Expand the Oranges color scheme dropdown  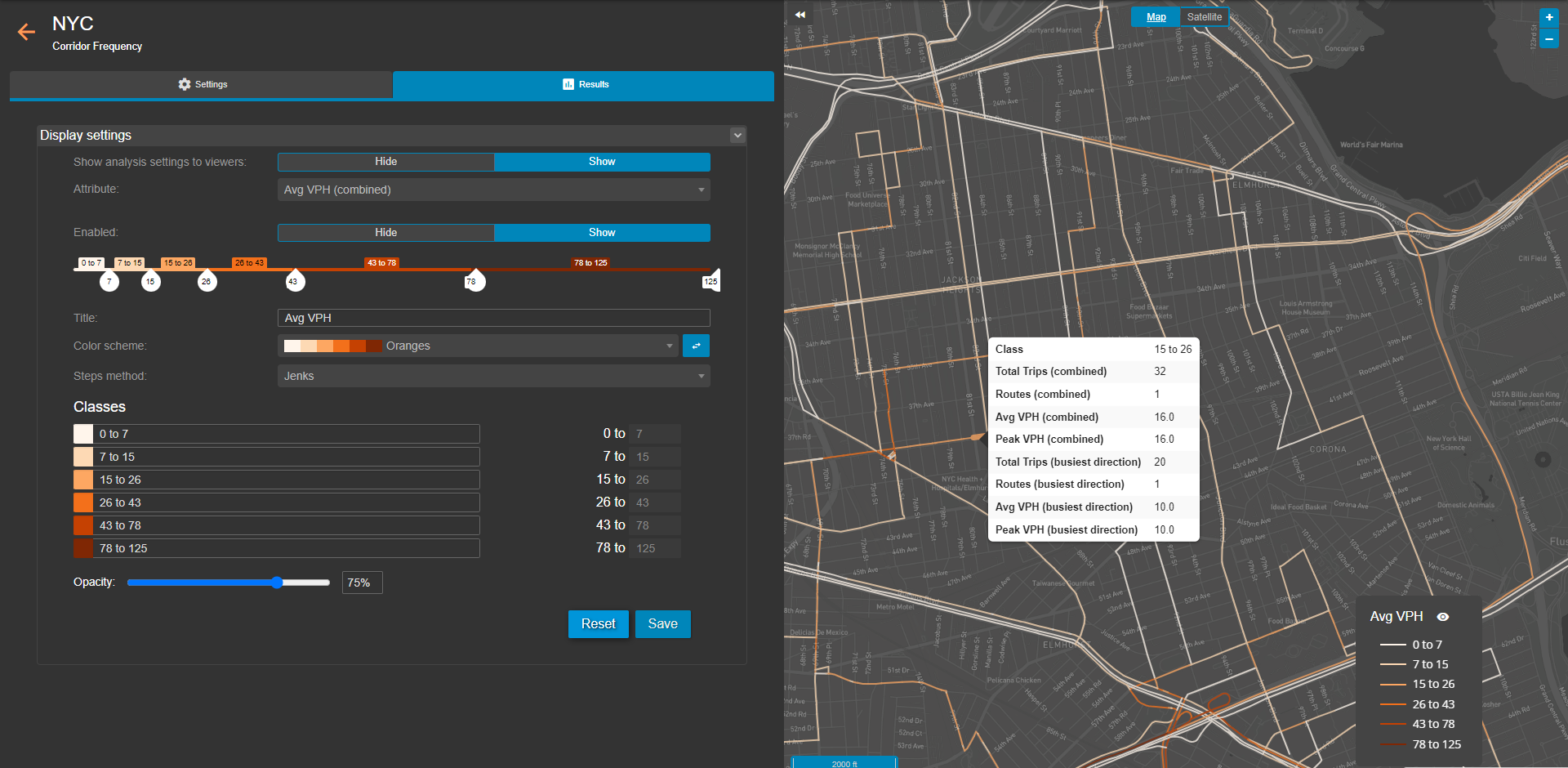coord(478,346)
